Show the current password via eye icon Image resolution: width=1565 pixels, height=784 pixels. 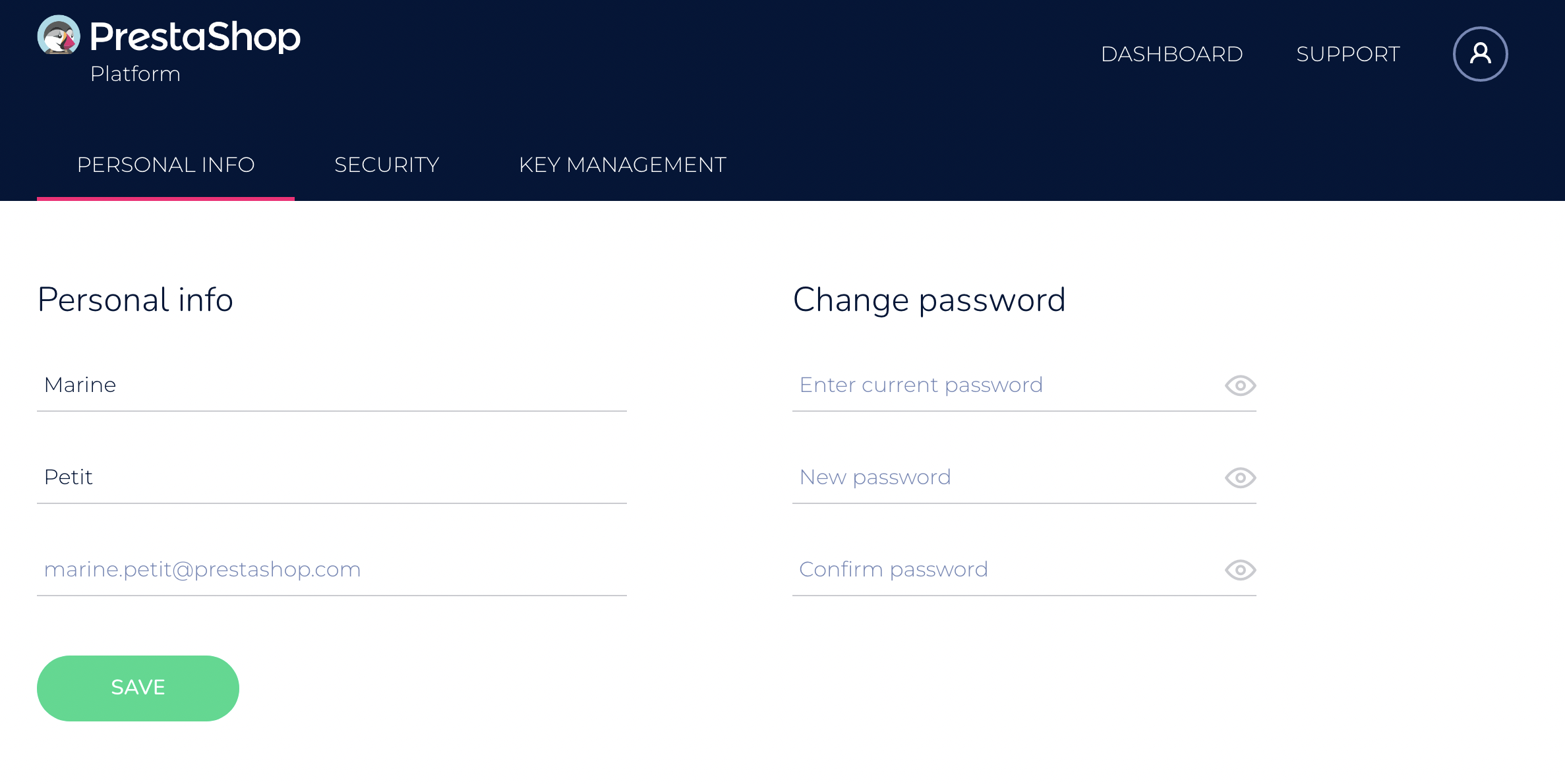pos(1240,385)
